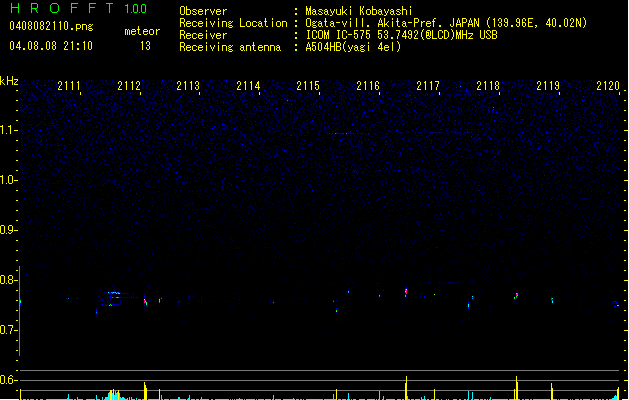Click the date stamp 04.08.08 21:10
629x400 pixels.
pos(51,46)
